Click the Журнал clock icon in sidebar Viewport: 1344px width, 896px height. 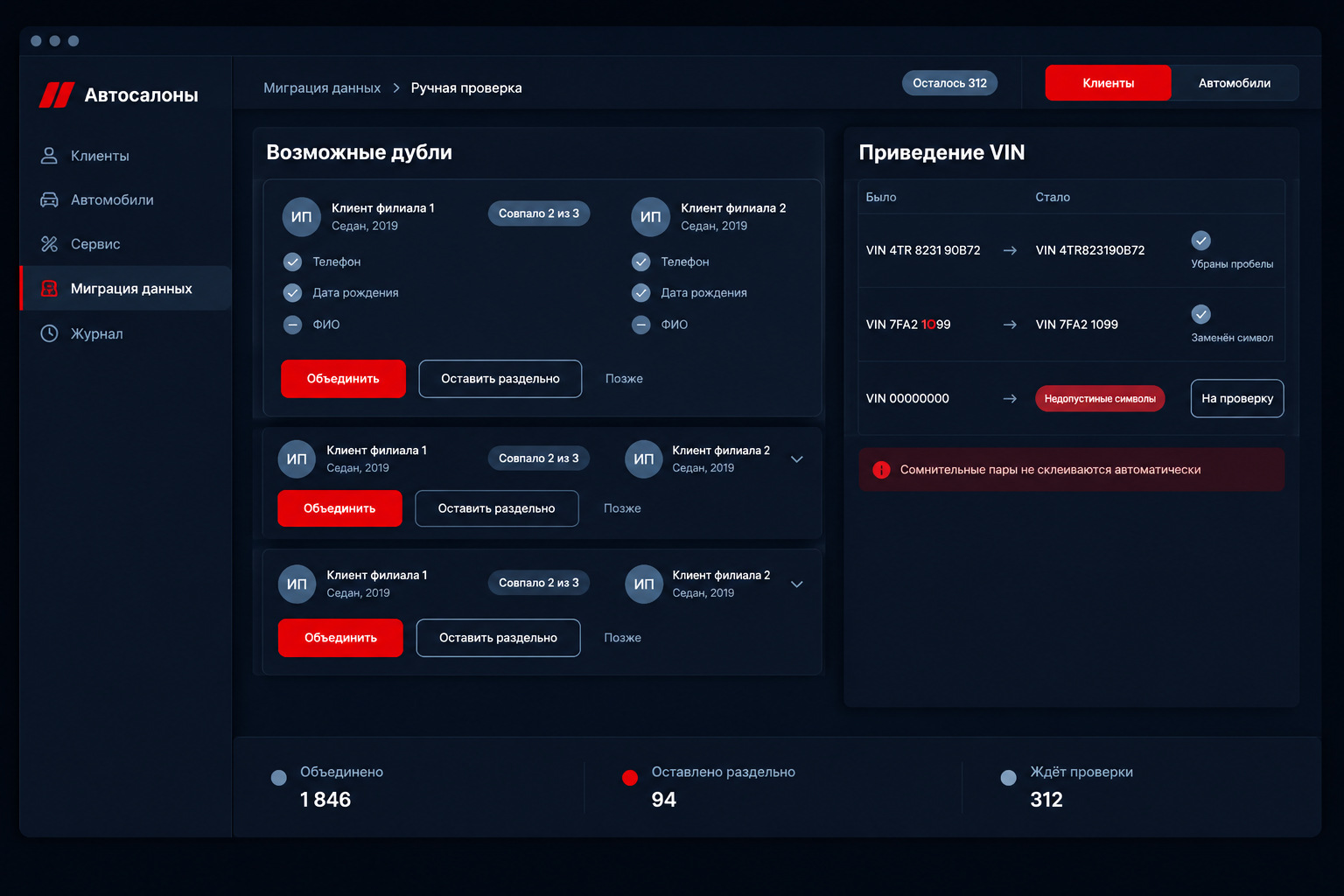pyautogui.click(x=49, y=333)
